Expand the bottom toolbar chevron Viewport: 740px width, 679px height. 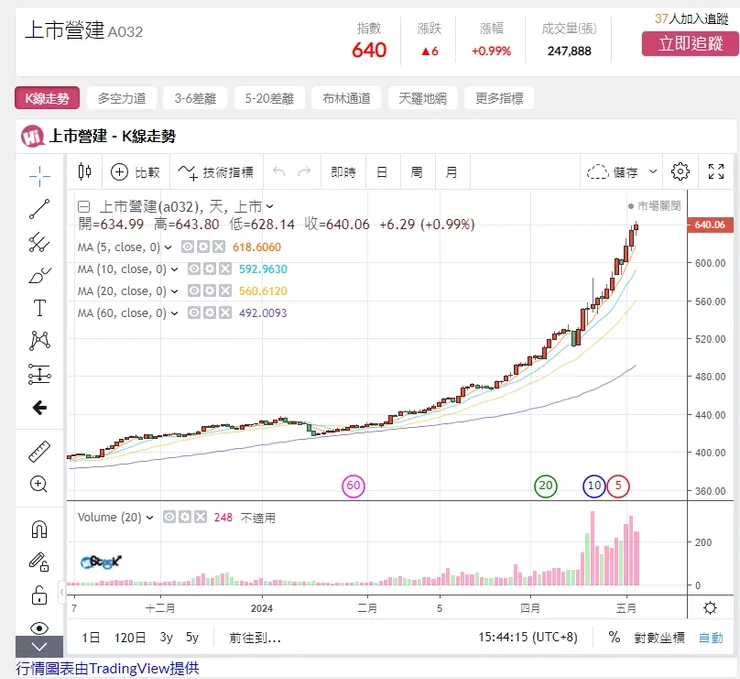click(x=39, y=646)
